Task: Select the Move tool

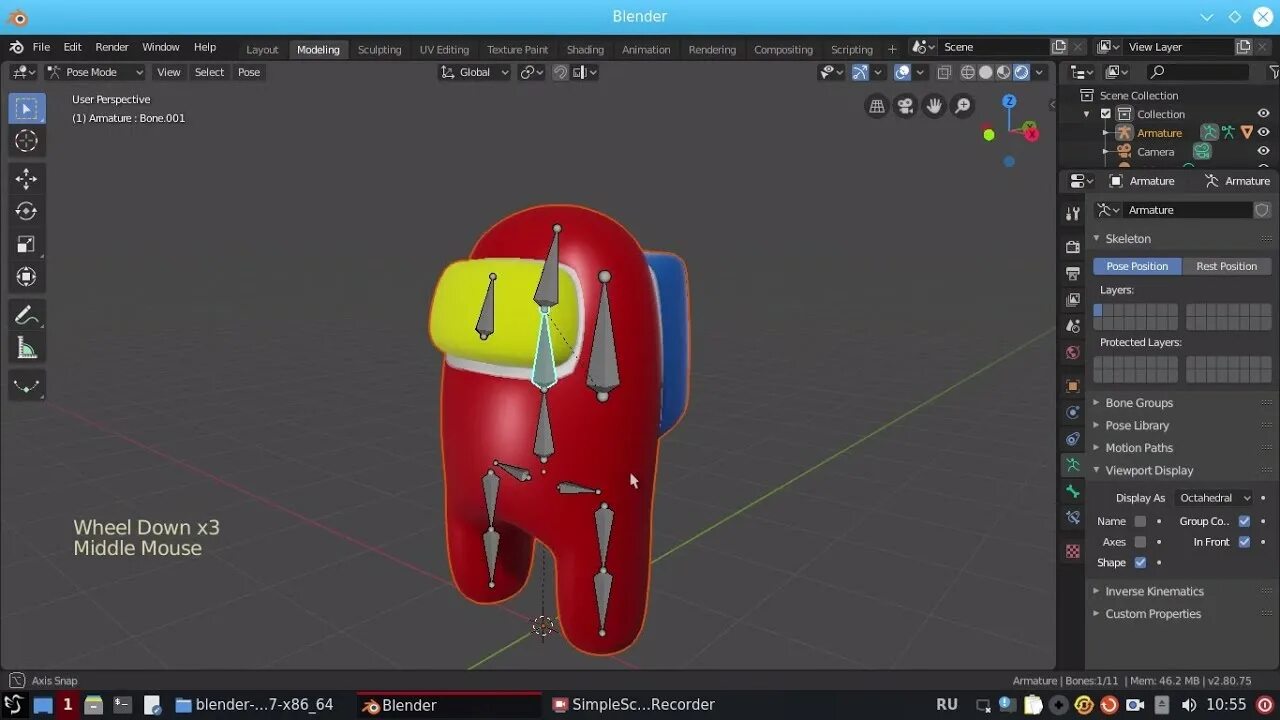Action: (27, 179)
